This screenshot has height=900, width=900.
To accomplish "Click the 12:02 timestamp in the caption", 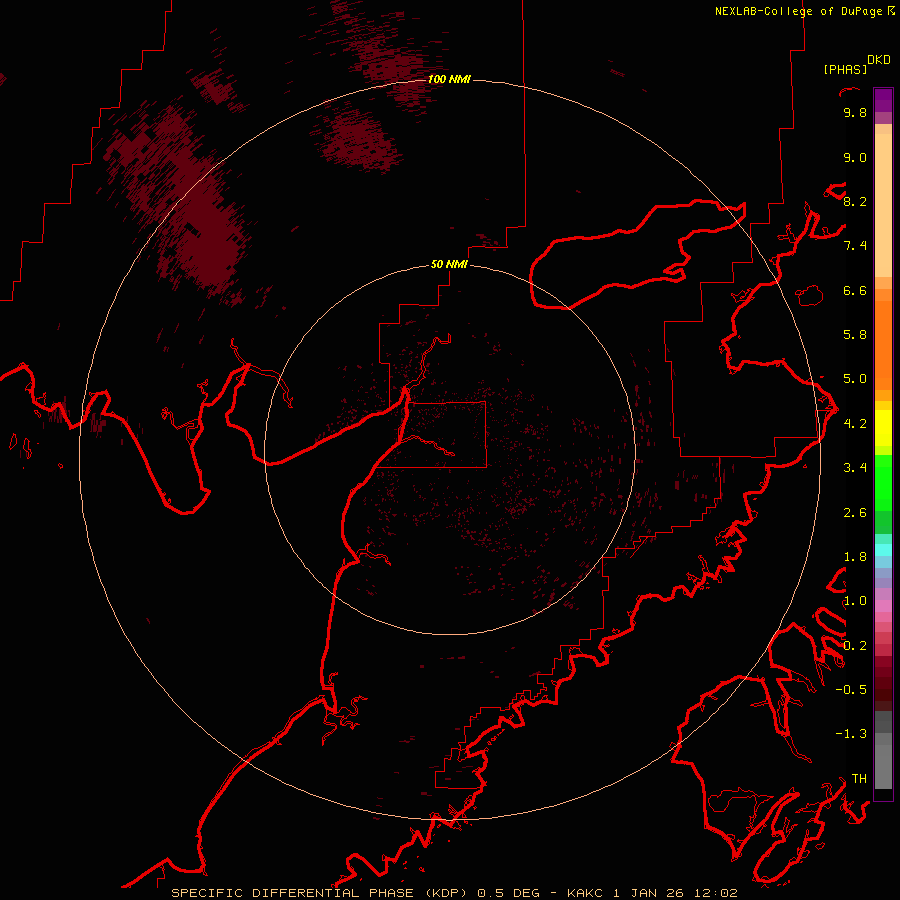I will pos(715,893).
